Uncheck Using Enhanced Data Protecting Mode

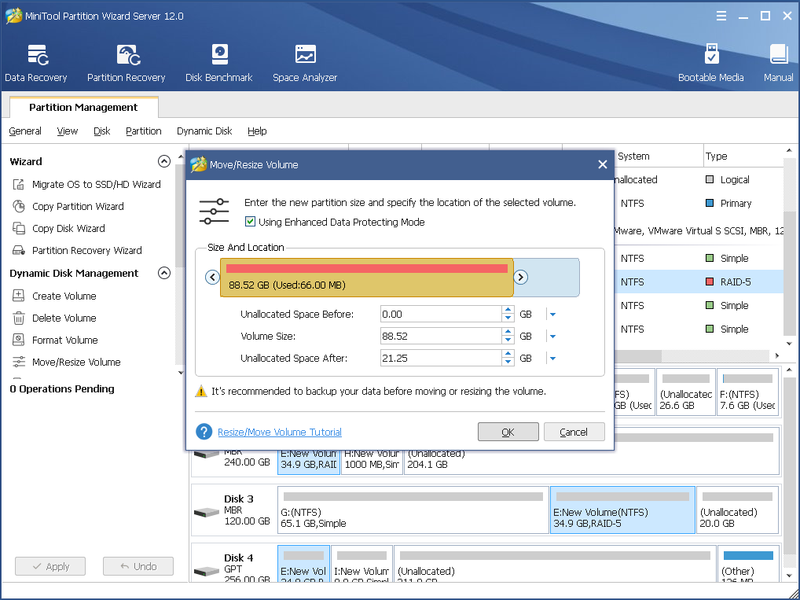click(250, 221)
